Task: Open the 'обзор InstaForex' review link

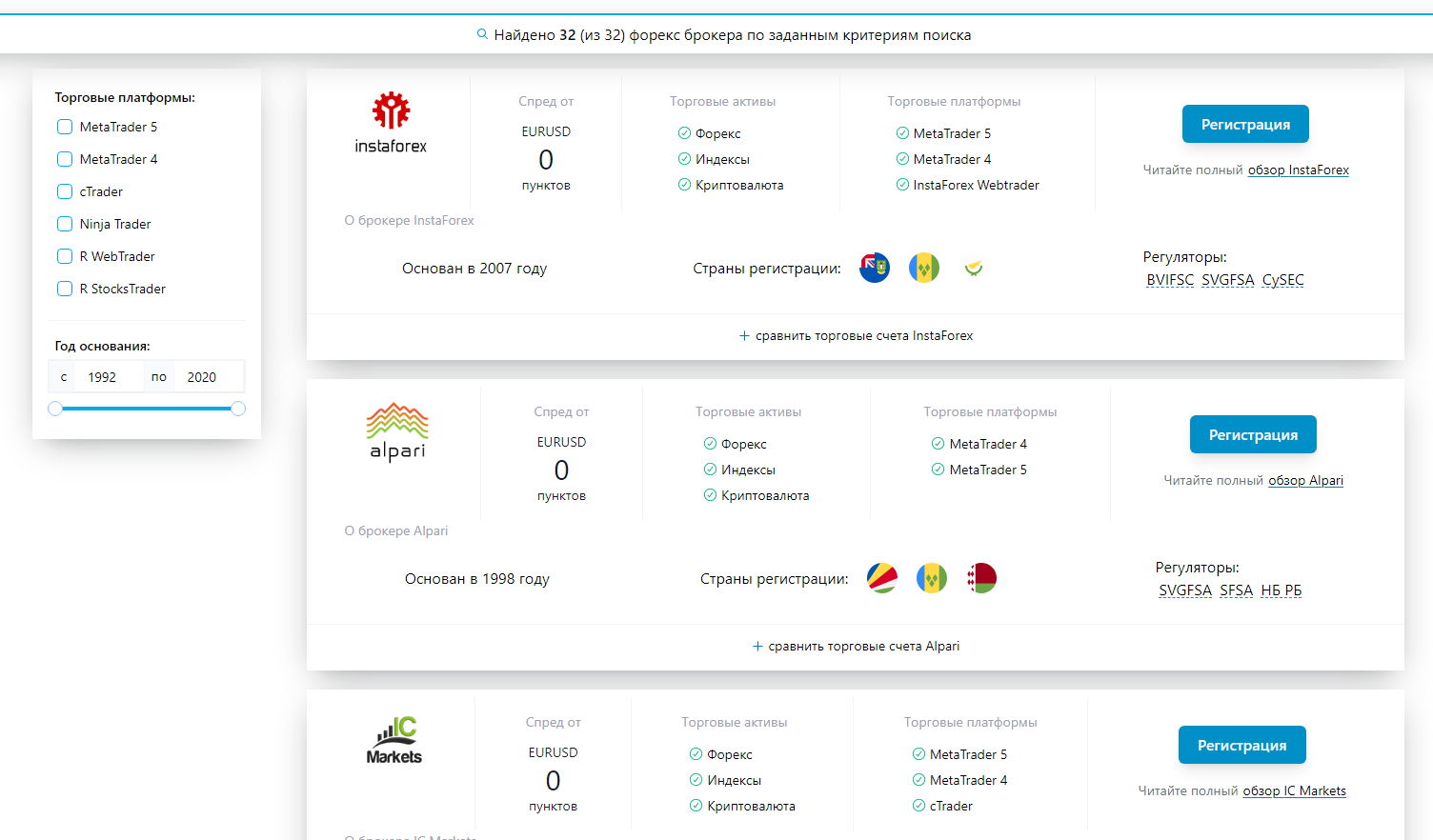Action: coord(1298,170)
